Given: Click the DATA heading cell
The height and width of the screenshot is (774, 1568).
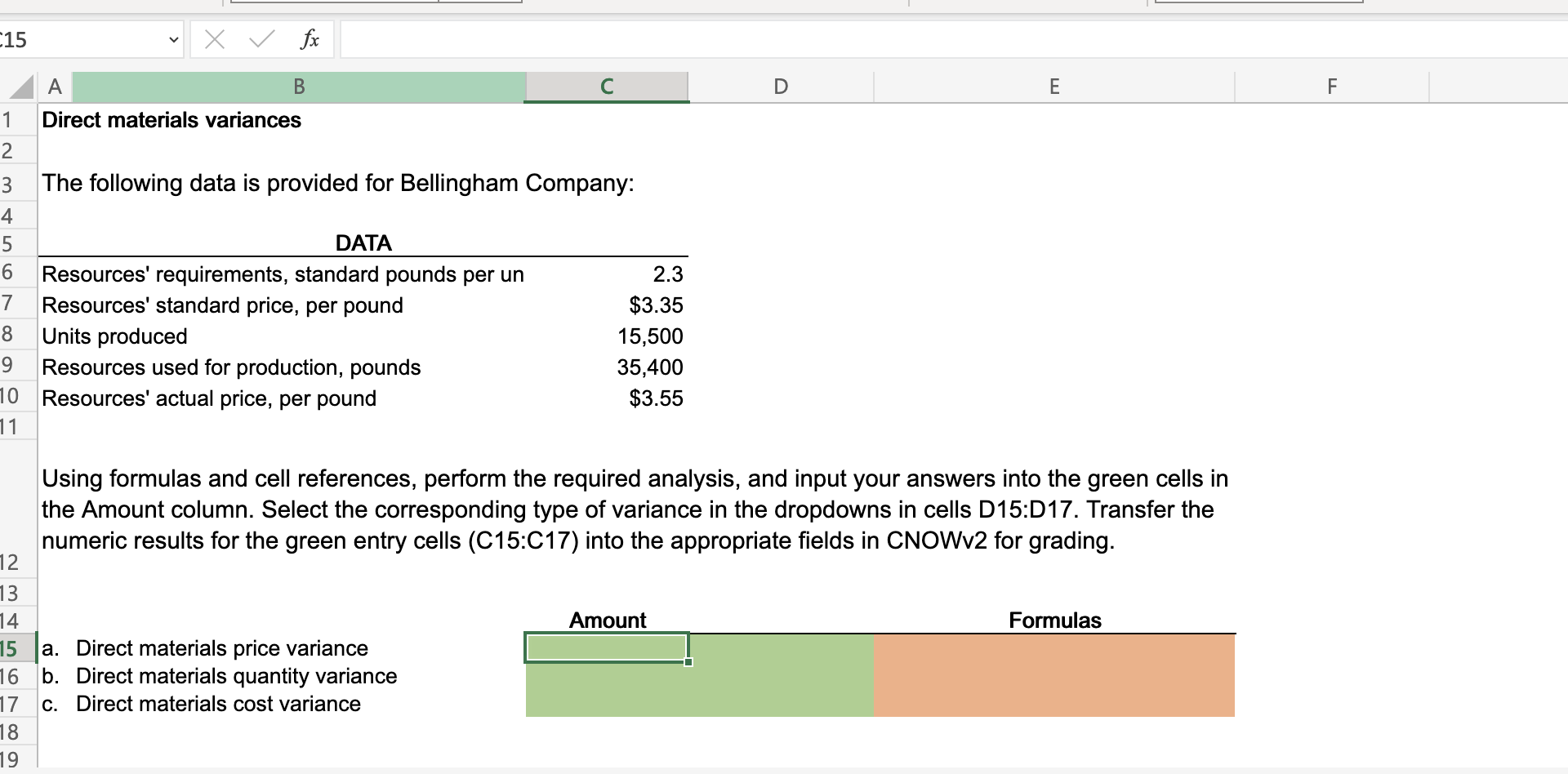Looking at the screenshot, I should tap(363, 242).
